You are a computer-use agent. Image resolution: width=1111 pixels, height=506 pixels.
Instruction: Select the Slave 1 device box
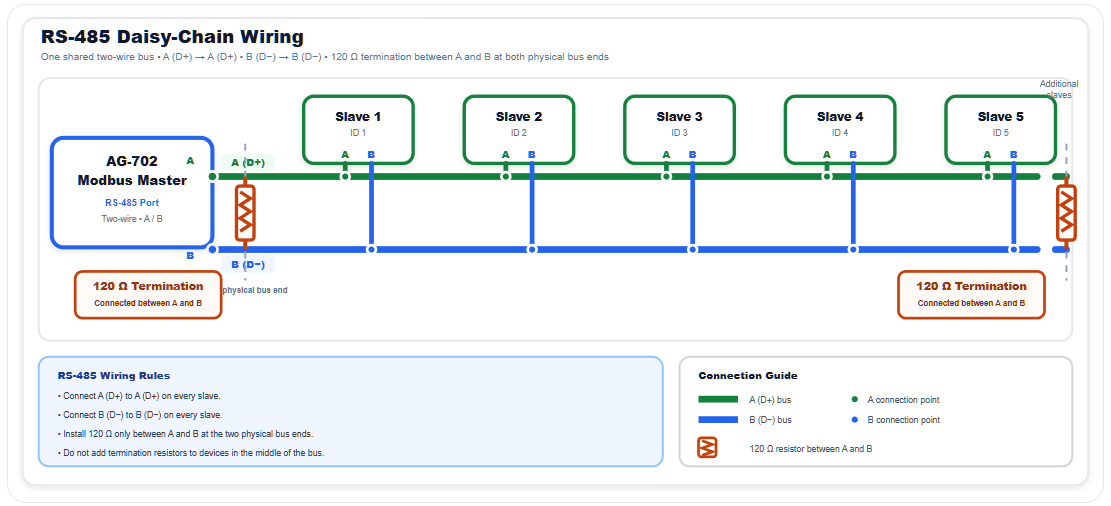coord(359,130)
